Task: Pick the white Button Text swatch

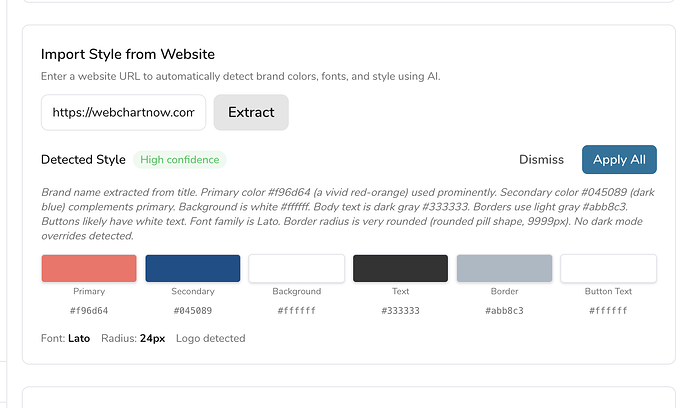Action: point(608,268)
